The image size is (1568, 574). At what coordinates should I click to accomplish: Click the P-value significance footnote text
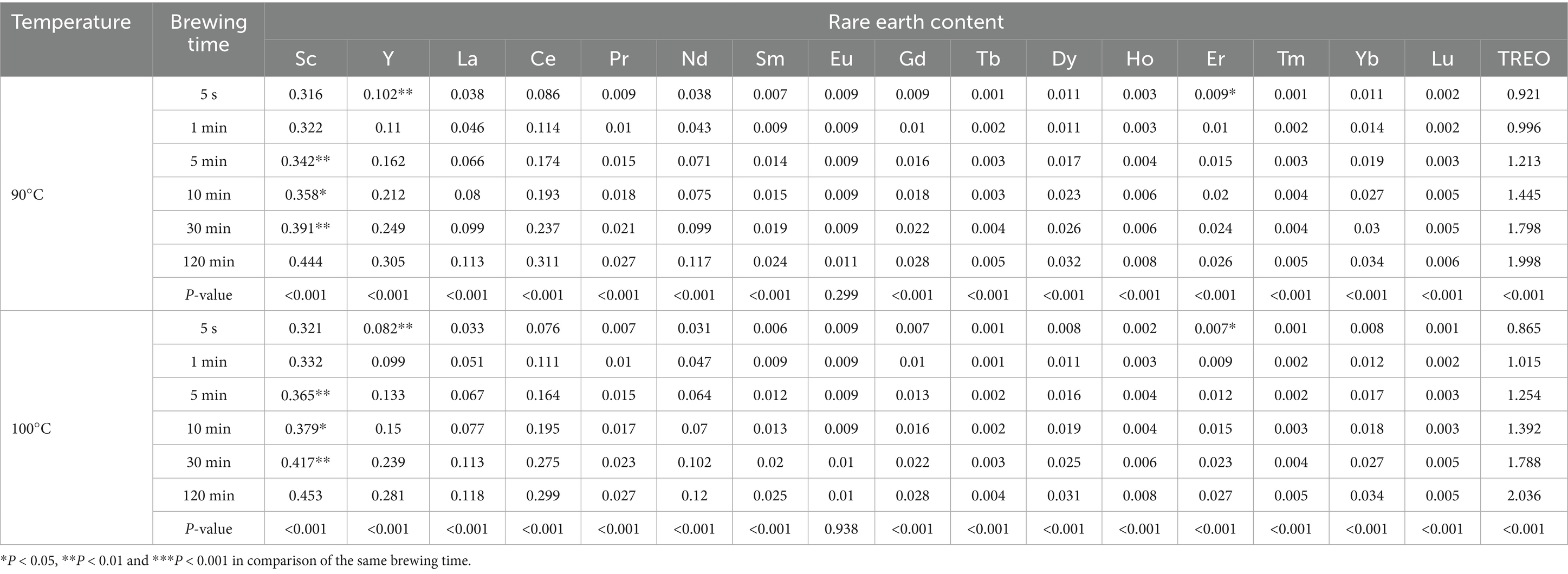point(236,560)
